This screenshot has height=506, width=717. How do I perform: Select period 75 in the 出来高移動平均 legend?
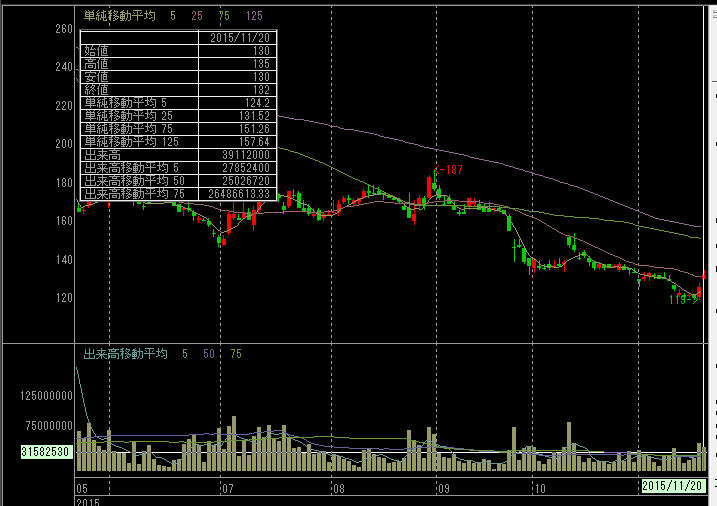(x=236, y=354)
